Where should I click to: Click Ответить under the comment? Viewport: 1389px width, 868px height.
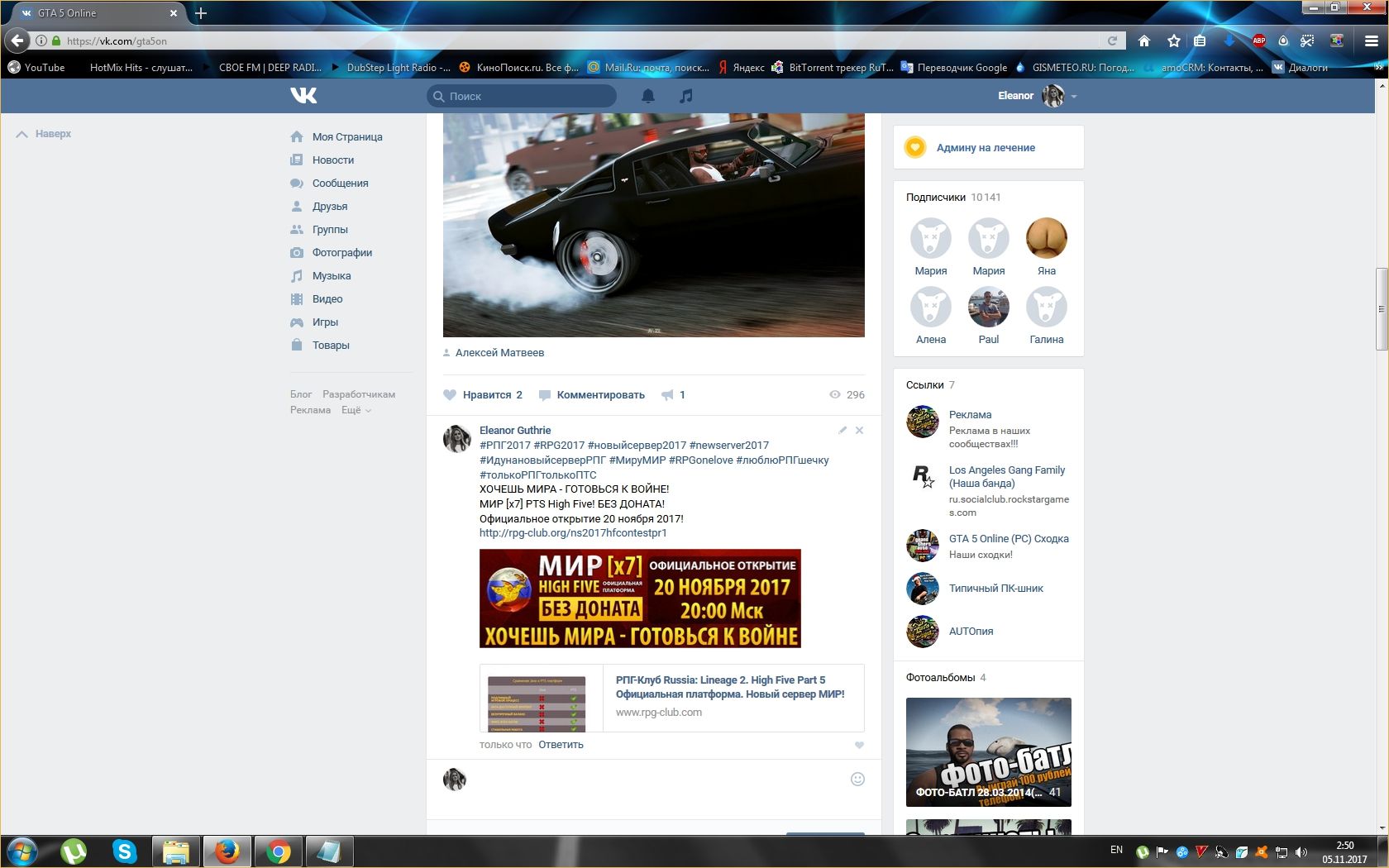pos(561,745)
